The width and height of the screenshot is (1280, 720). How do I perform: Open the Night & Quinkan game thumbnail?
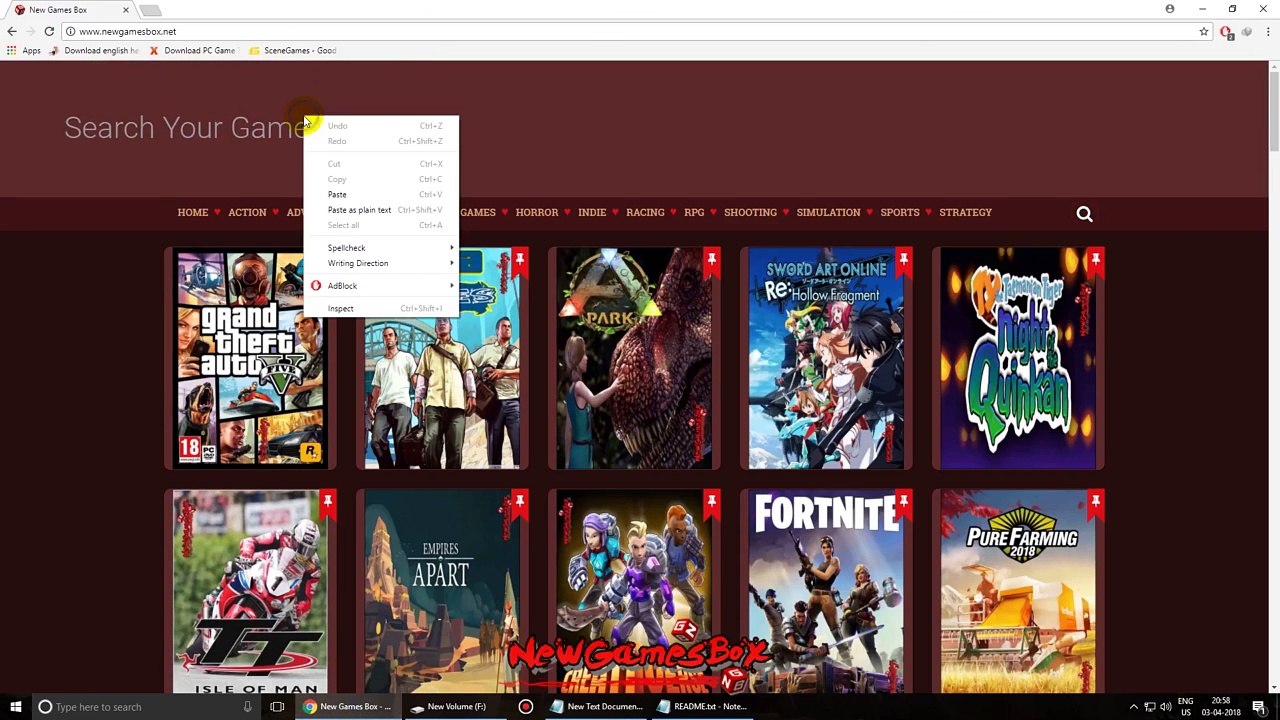(x=1017, y=358)
